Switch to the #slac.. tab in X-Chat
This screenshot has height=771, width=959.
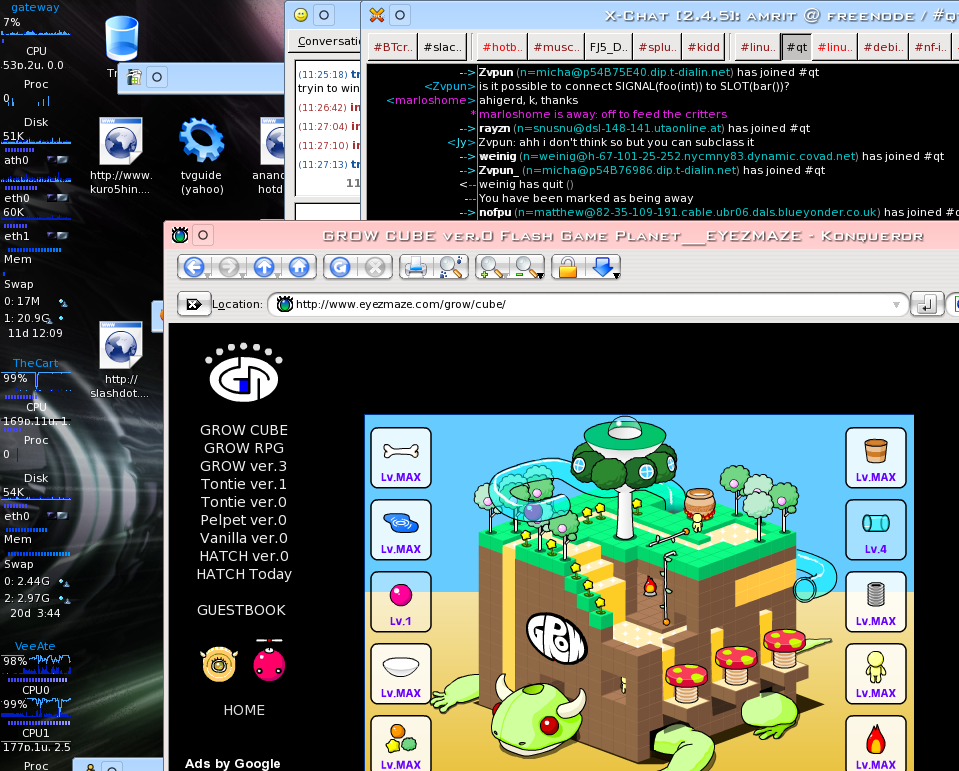pyautogui.click(x=443, y=47)
